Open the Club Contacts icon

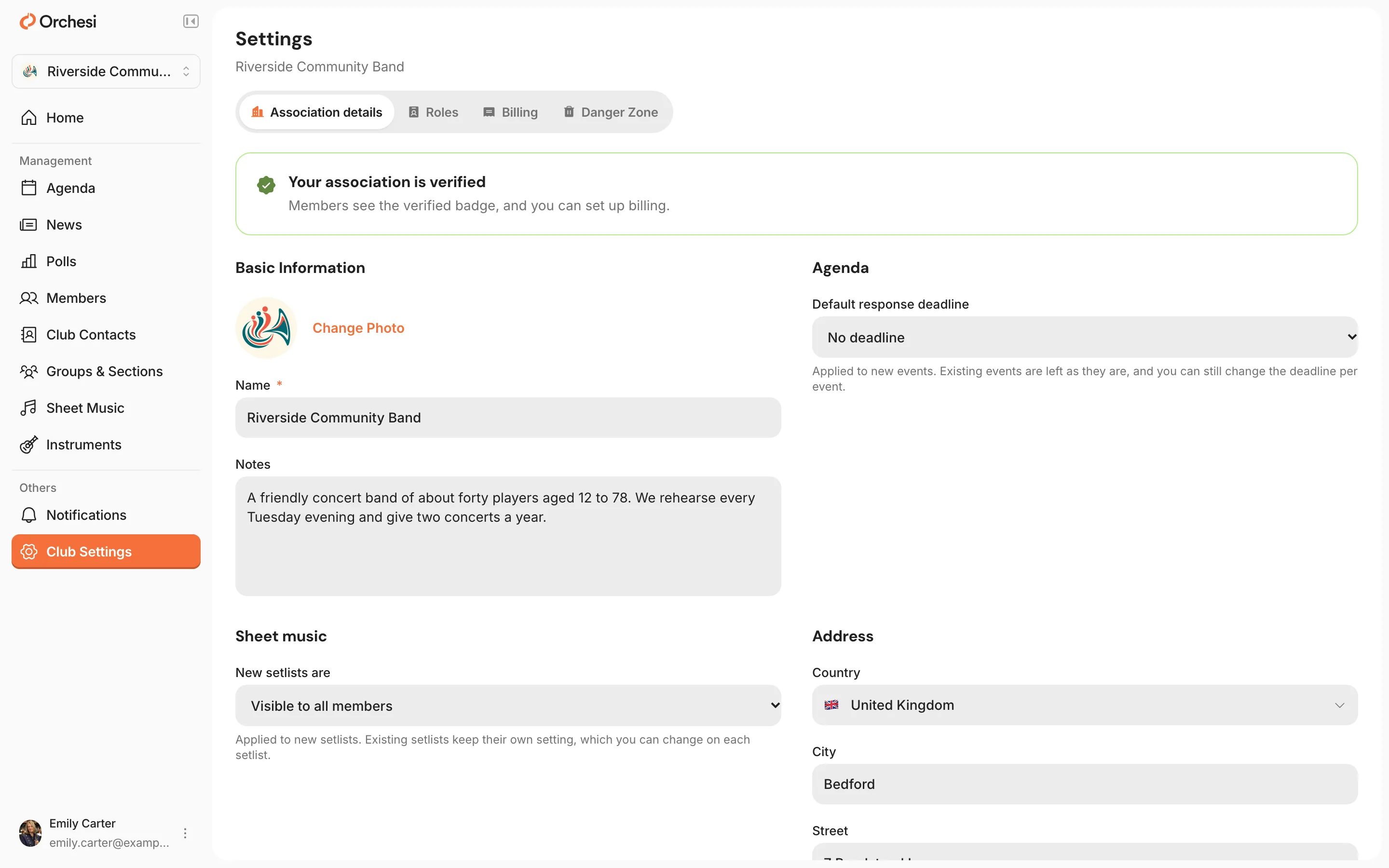click(29, 335)
